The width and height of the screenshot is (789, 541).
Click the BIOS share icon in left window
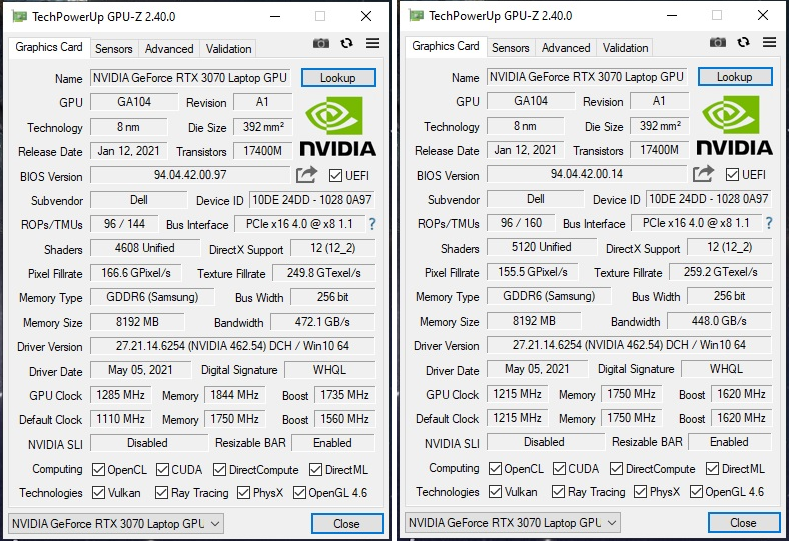[306, 175]
